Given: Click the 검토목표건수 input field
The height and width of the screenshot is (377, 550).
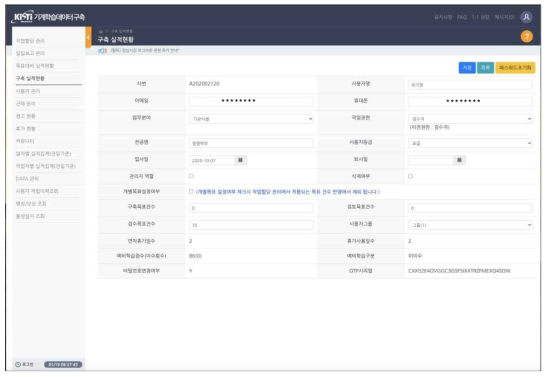Looking at the screenshot, I should point(470,208).
